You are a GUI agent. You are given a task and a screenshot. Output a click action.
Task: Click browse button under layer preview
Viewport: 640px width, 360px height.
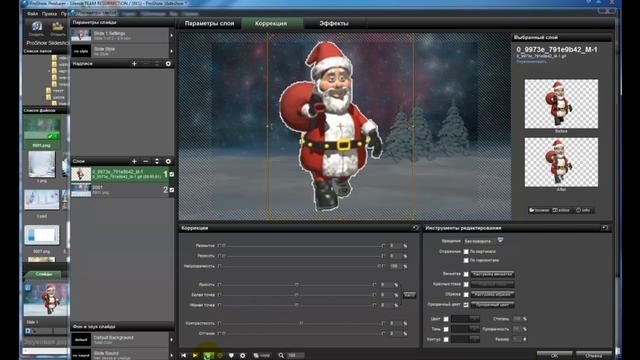[539, 210]
